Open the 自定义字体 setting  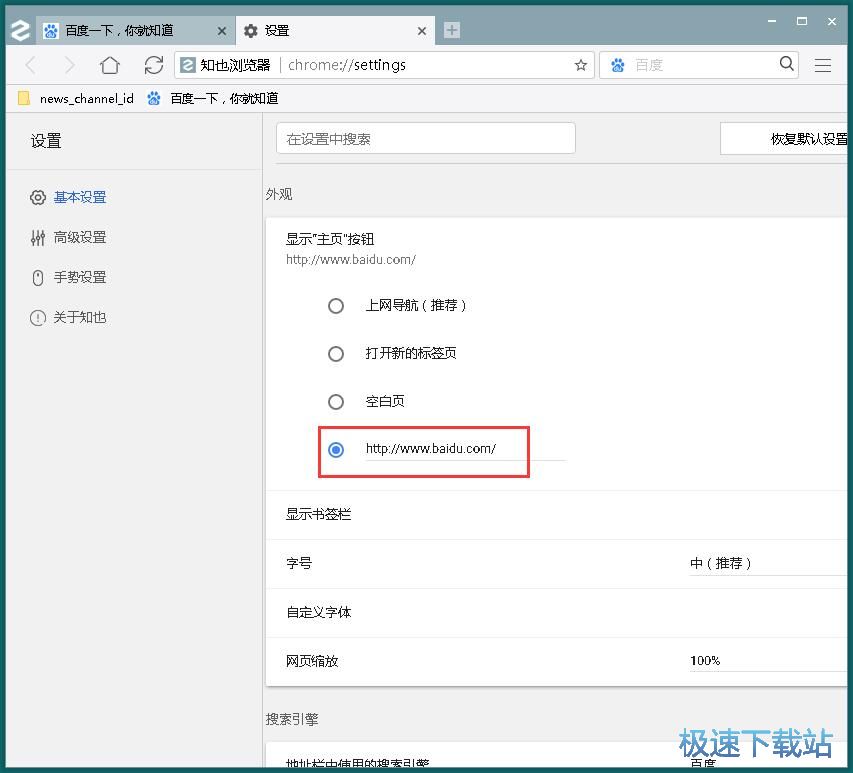click(556, 613)
